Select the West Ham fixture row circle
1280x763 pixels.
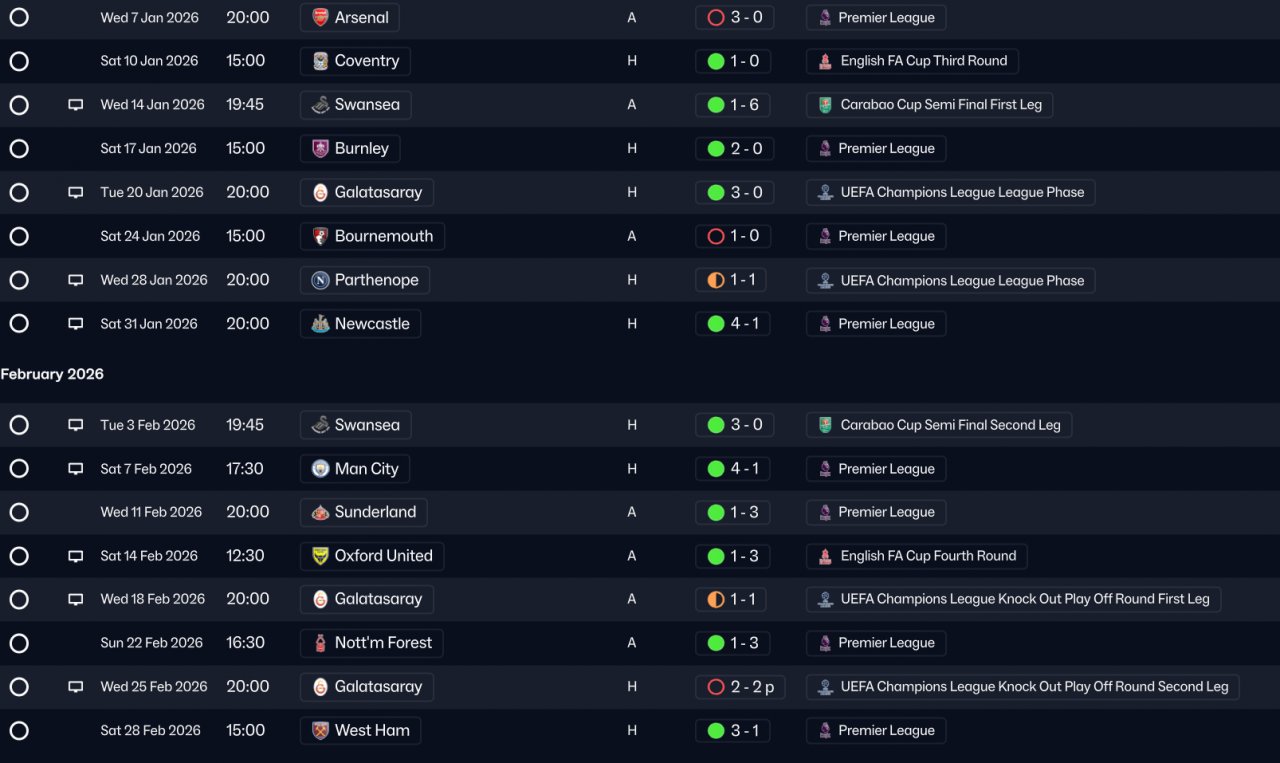coord(19,730)
